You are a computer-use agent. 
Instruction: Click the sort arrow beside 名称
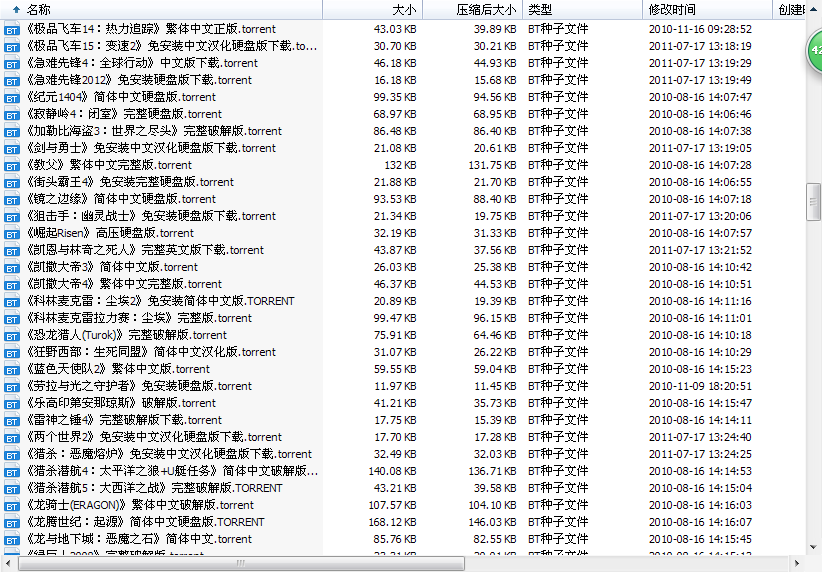coord(16,9)
